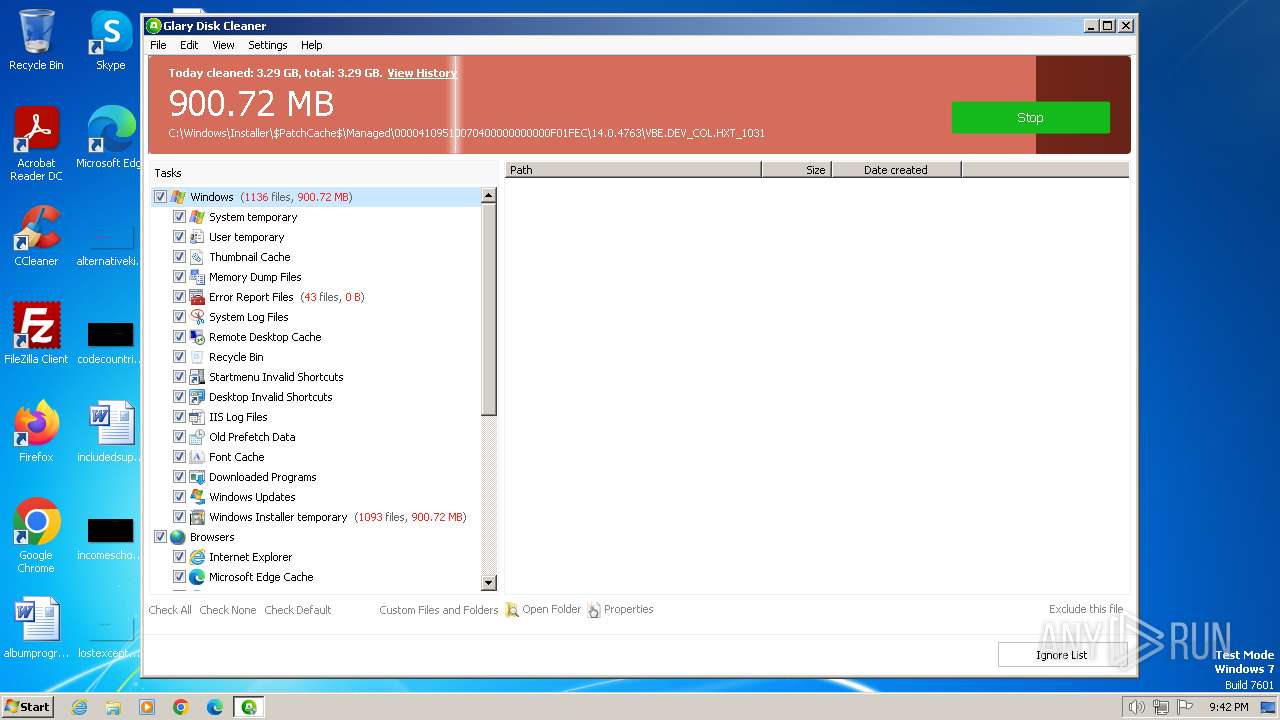1280x720 pixels.
Task: Click the Microsoft Edge Cache icon
Action: [197, 577]
